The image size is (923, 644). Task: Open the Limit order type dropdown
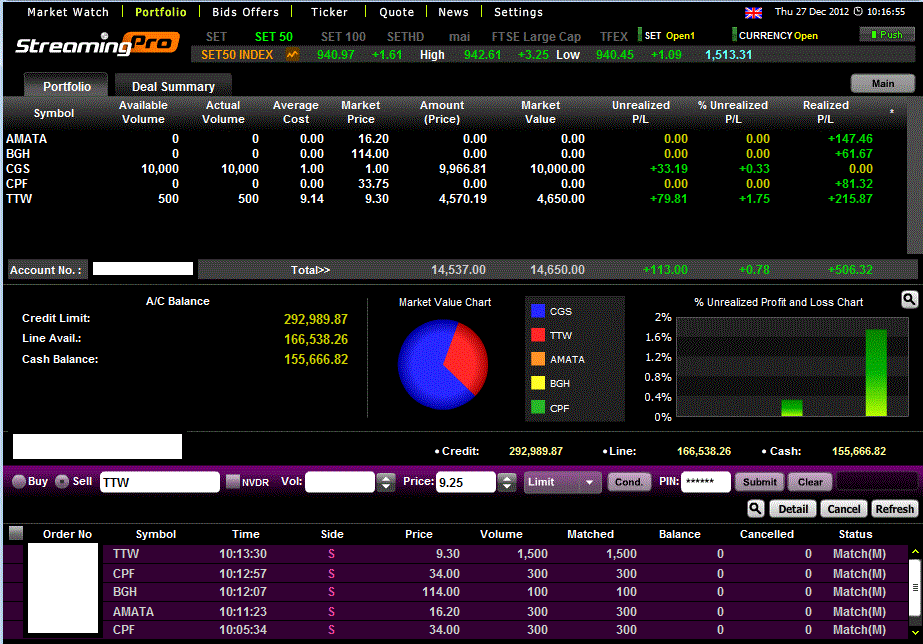point(562,482)
